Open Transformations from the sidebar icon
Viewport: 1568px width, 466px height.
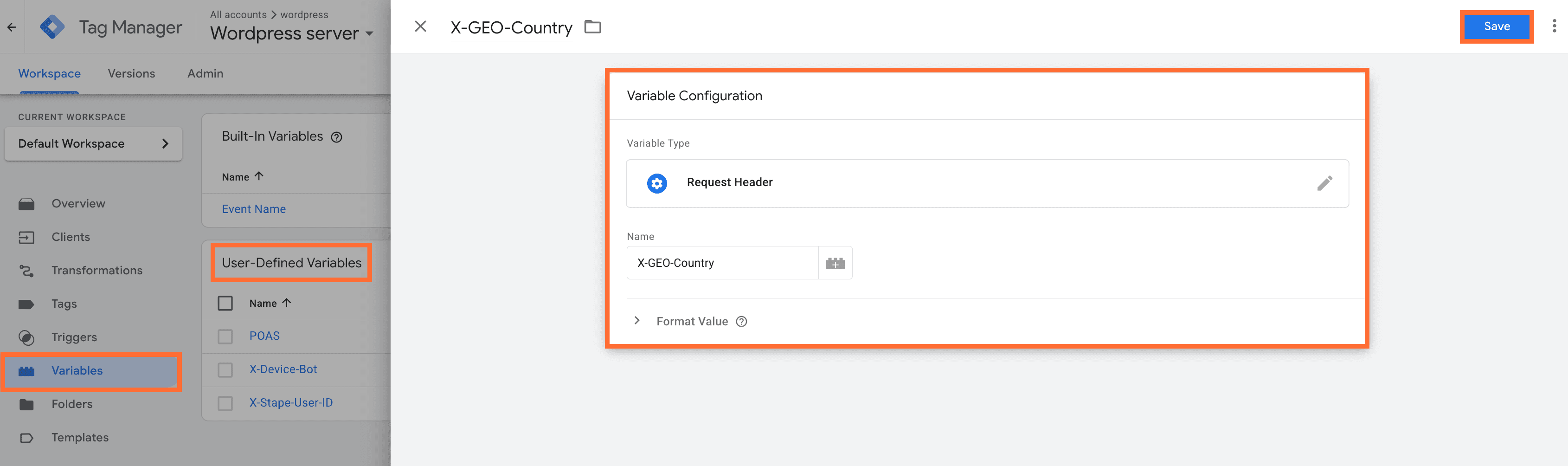tap(27, 271)
